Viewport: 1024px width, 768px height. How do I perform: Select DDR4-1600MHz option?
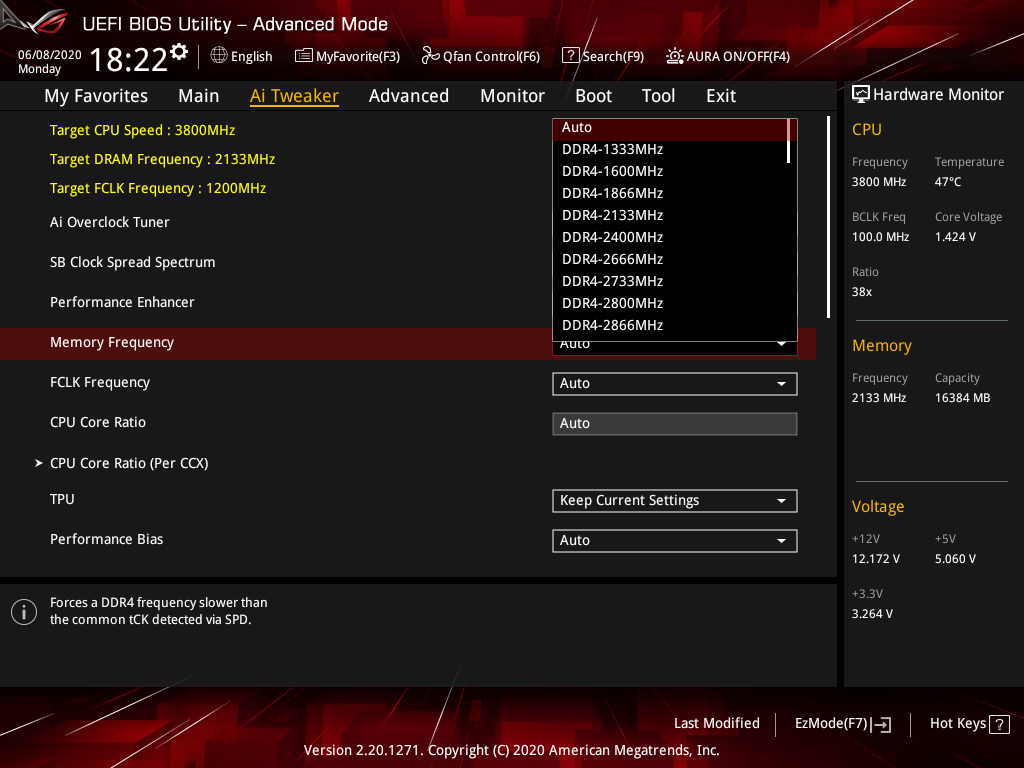pyautogui.click(x=670, y=172)
